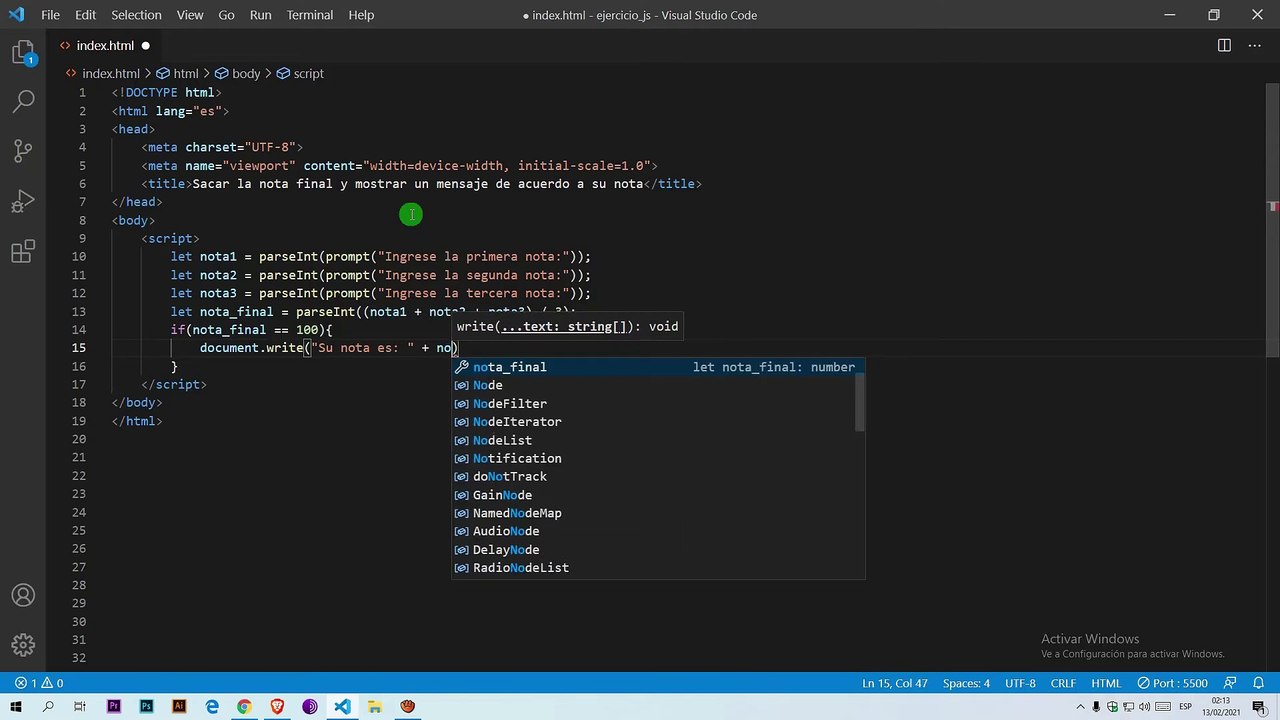Choose the plain Node suggestion
The width and height of the screenshot is (1280, 720).
pos(658,385)
